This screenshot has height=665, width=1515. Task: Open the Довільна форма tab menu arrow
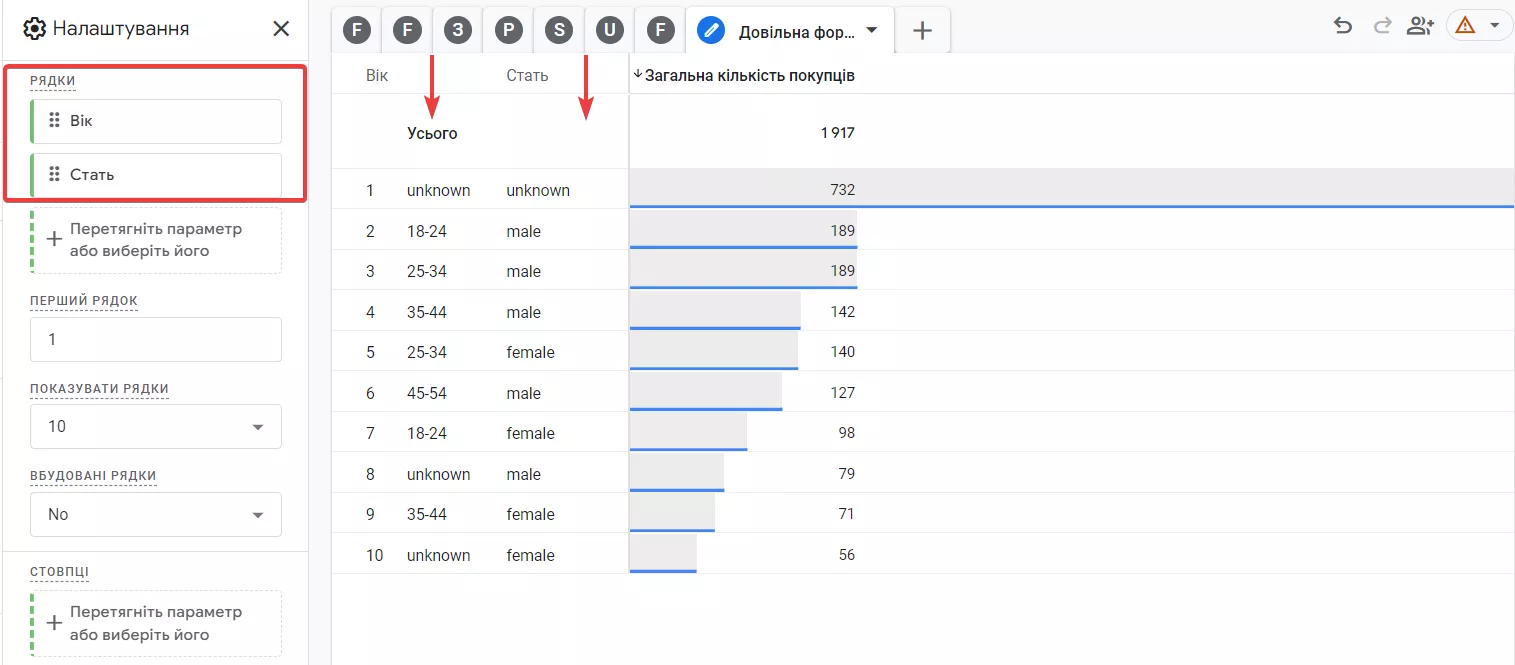point(872,30)
